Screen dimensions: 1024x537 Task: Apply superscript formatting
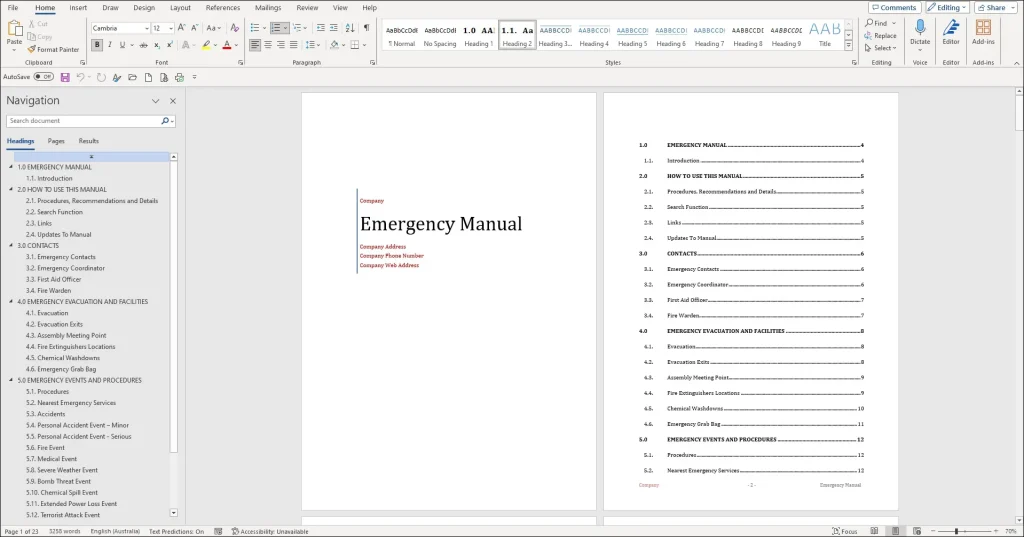[170, 45]
